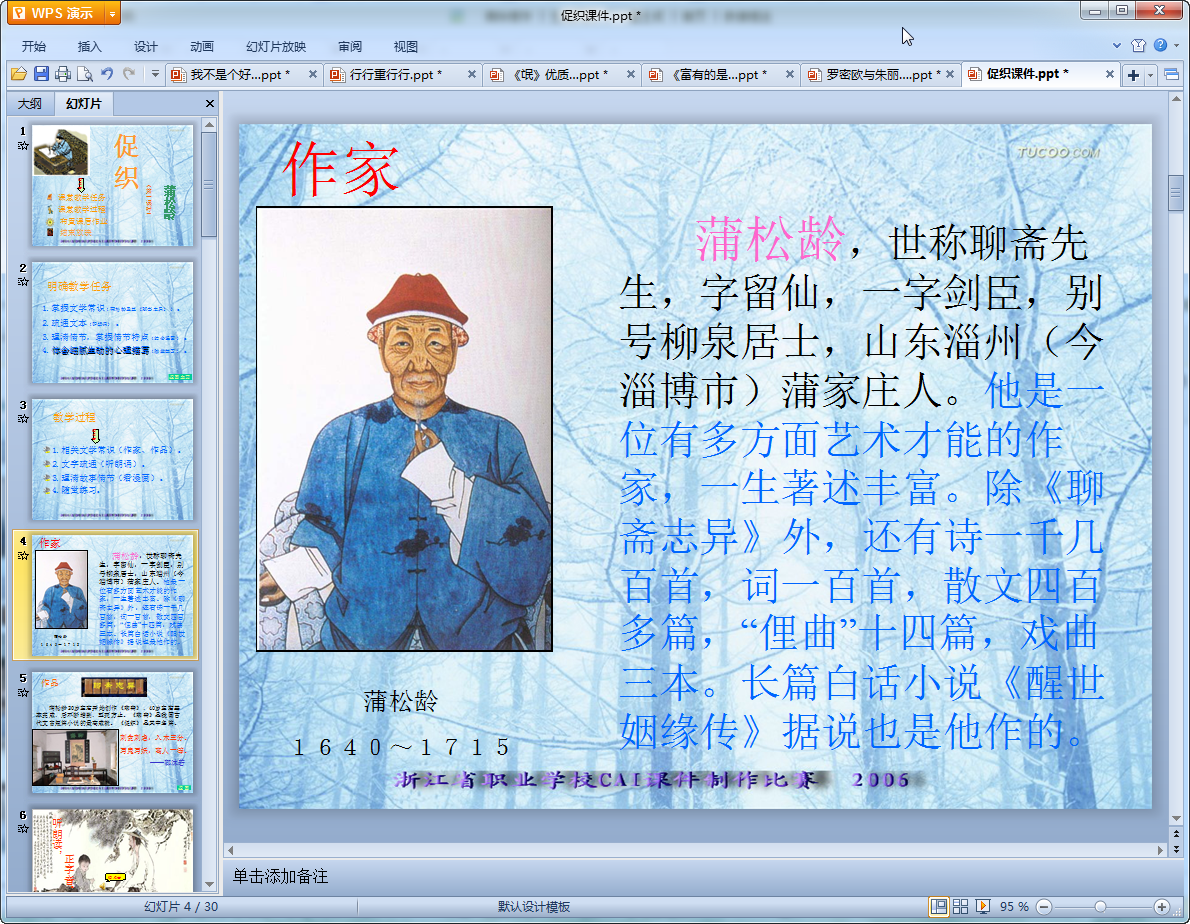Add a new document tab with plus button
This screenshot has height=924, width=1190.
click(1133, 75)
